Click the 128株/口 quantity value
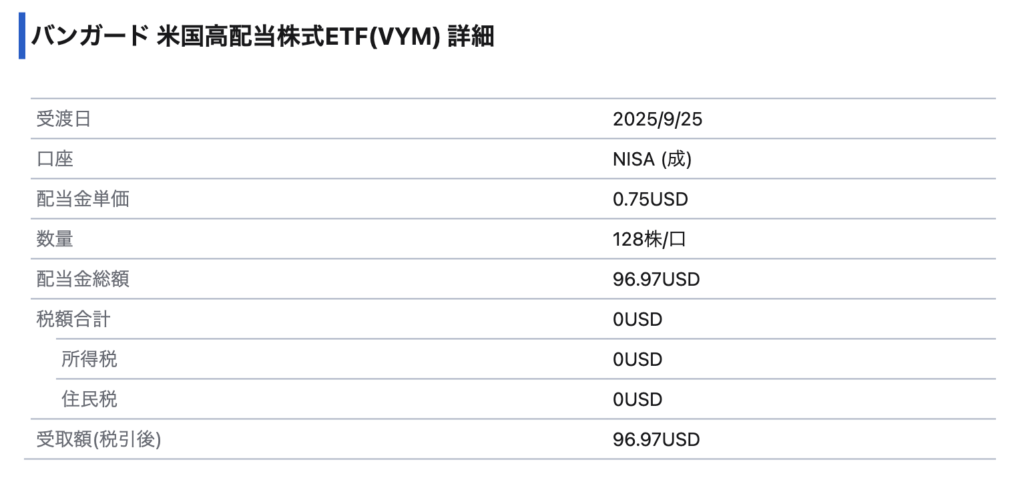The image size is (1024, 478). pyautogui.click(x=648, y=239)
